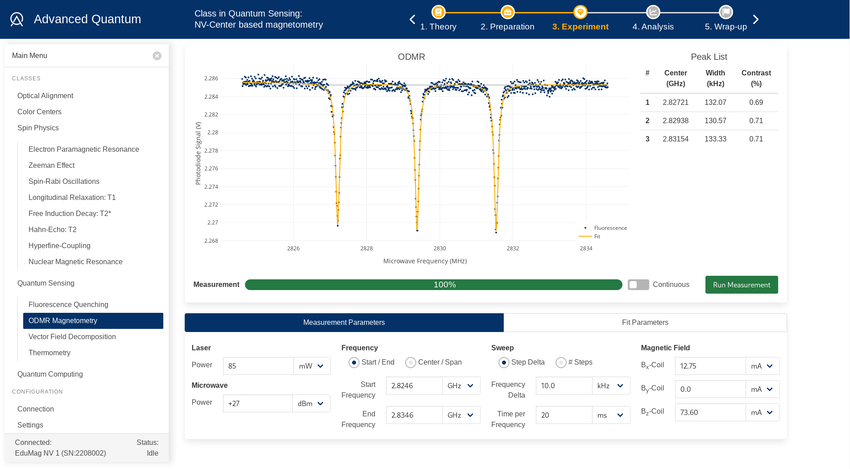Switch to the Fit Parameters tab
Screen dimensions: 850x469
click(645, 322)
